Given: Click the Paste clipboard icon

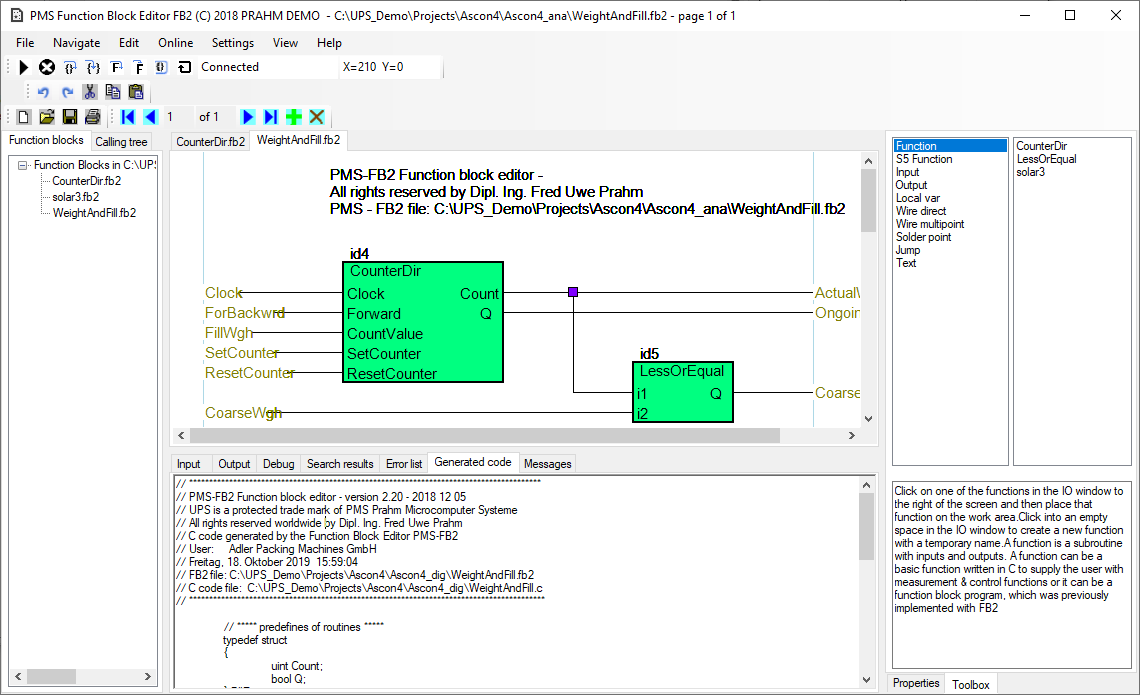Looking at the screenshot, I should [136, 91].
